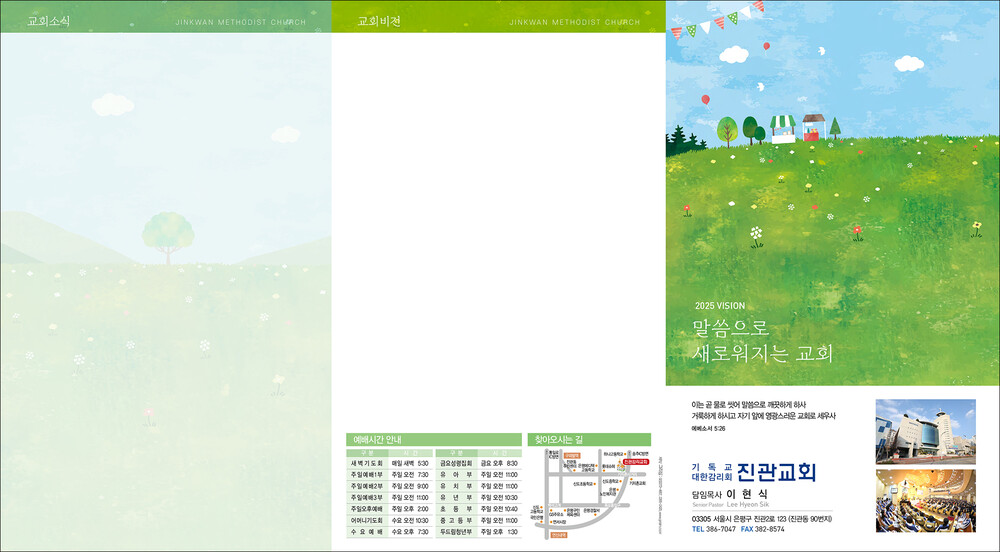This screenshot has height=552, width=1000.
Task: Click the TEL 386-7047 phone number
Action: pyautogui.click(x=714, y=529)
